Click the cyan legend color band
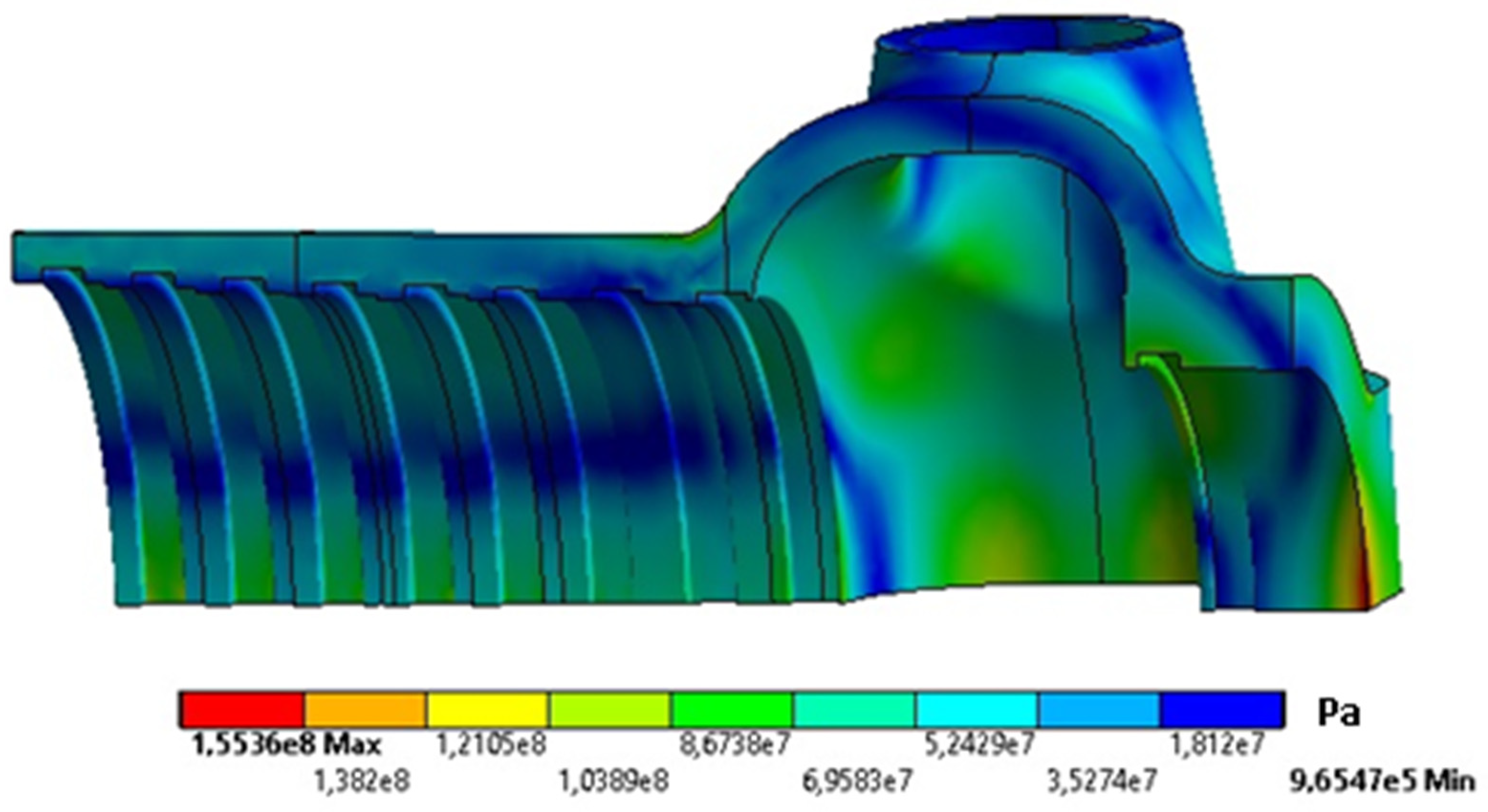 click(x=978, y=709)
